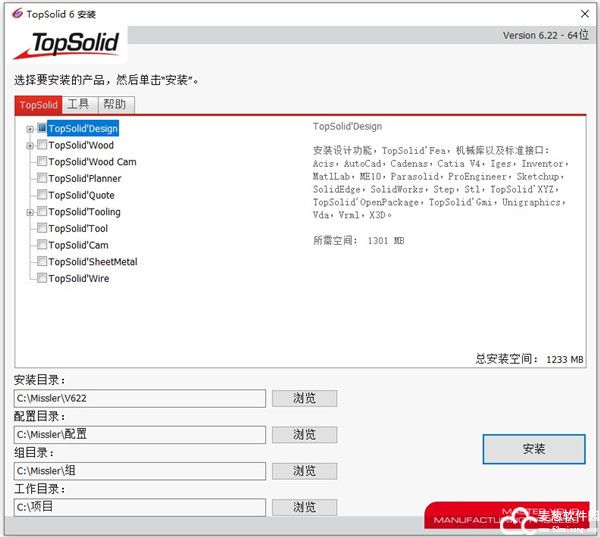Close the TopSolid installer window
This screenshot has height=537, width=600.
583,15
